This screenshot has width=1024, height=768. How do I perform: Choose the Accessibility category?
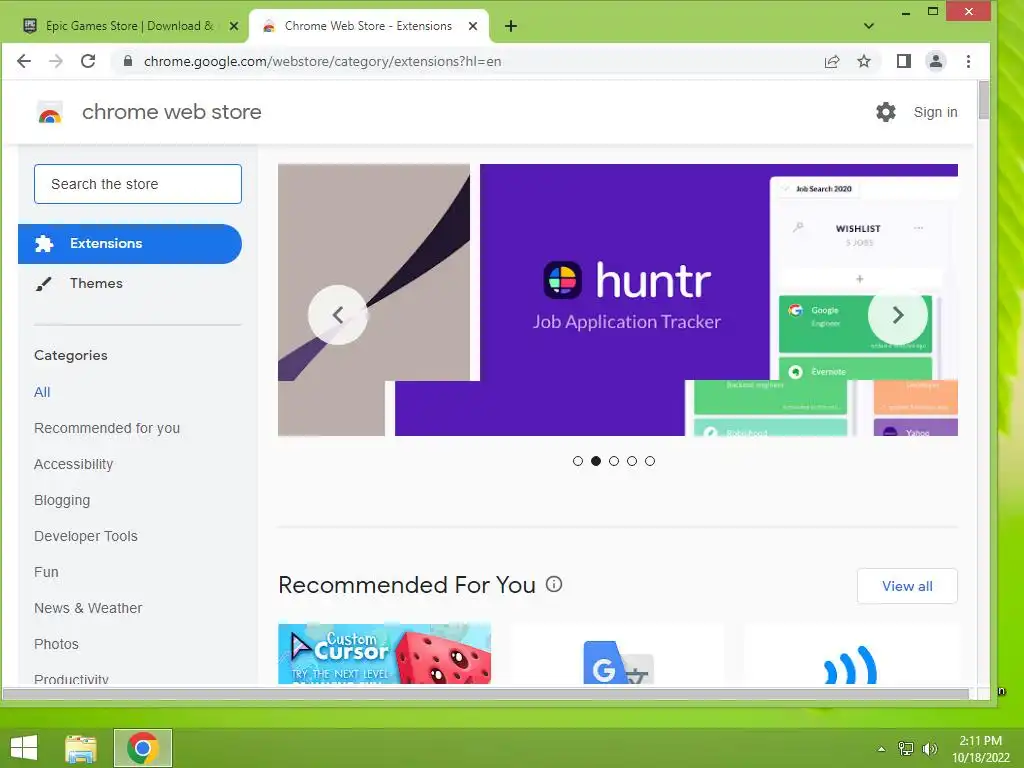(x=74, y=464)
